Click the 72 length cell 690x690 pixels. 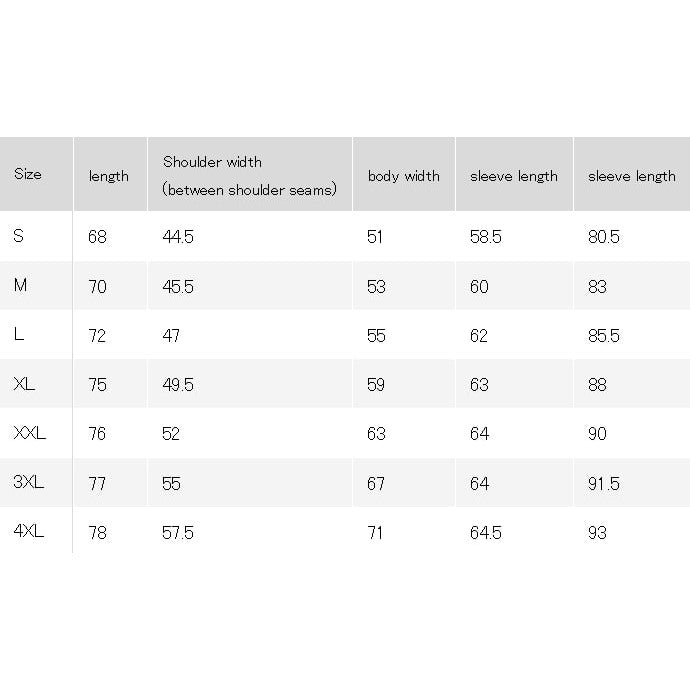click(97, 336)
